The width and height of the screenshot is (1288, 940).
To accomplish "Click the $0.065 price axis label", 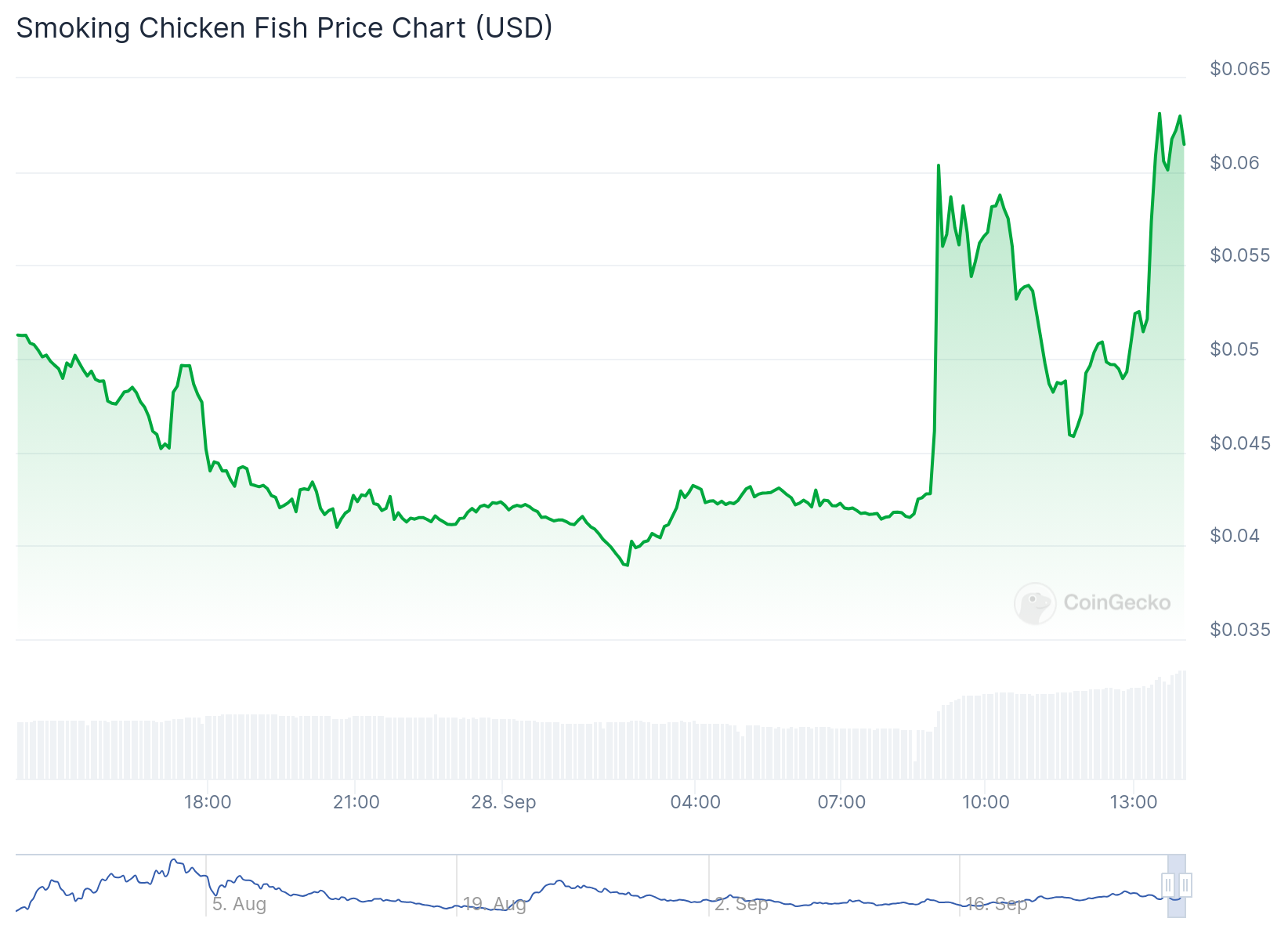I will pos(1240,69).
